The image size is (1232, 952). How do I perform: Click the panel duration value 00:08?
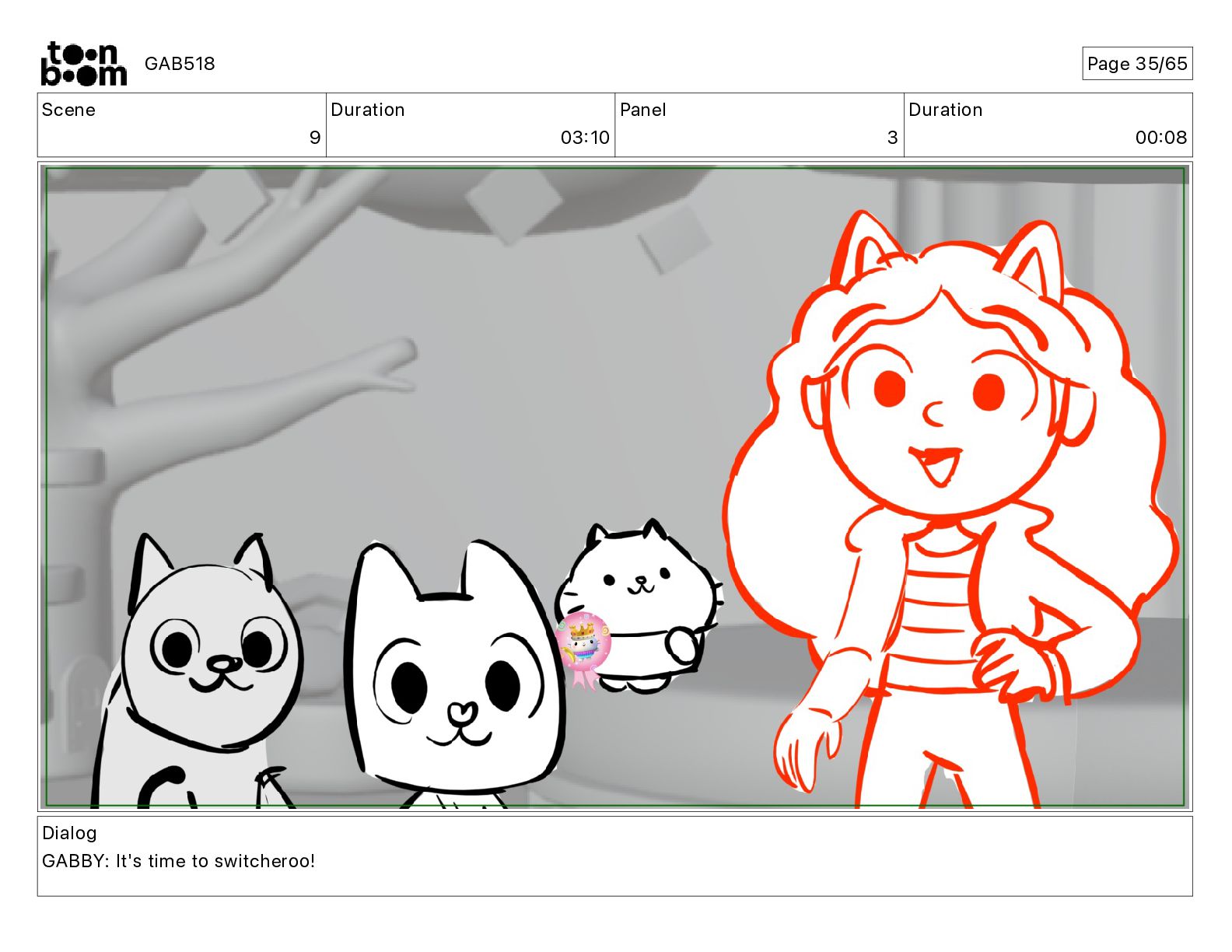[1161, 138]
